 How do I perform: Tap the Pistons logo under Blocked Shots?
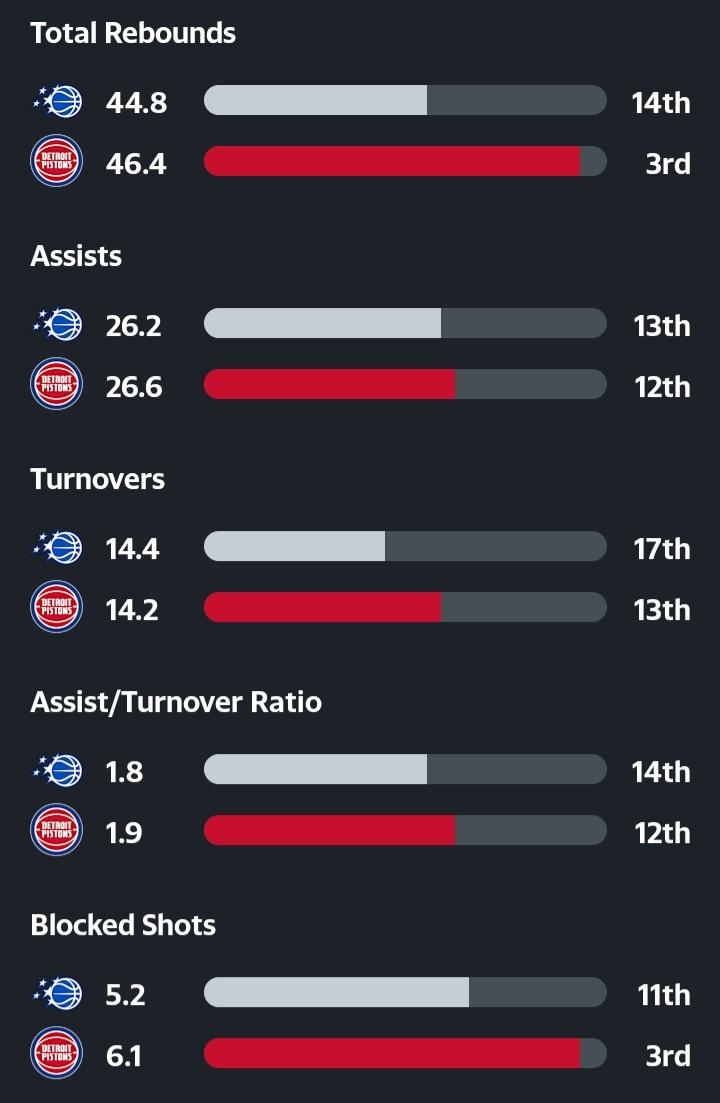click(57, 1054)
